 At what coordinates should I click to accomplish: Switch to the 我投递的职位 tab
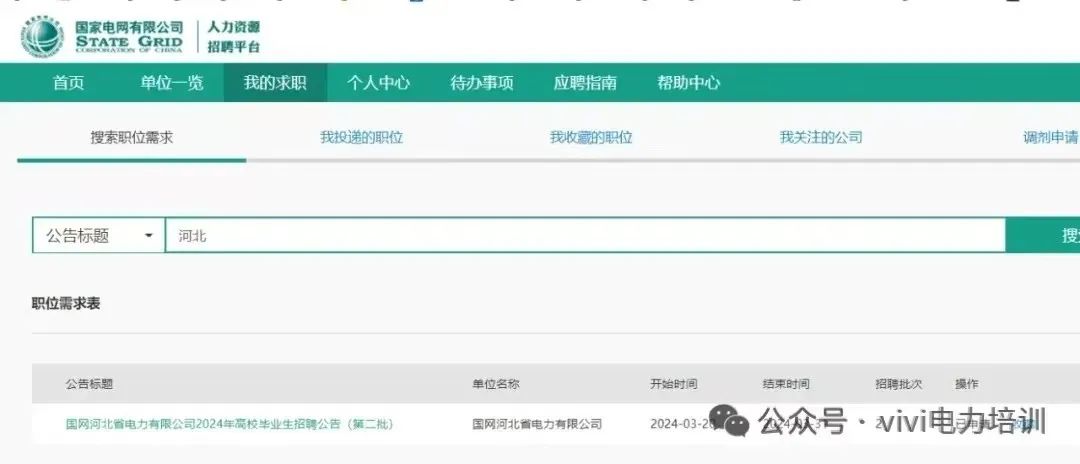(362, 137)
